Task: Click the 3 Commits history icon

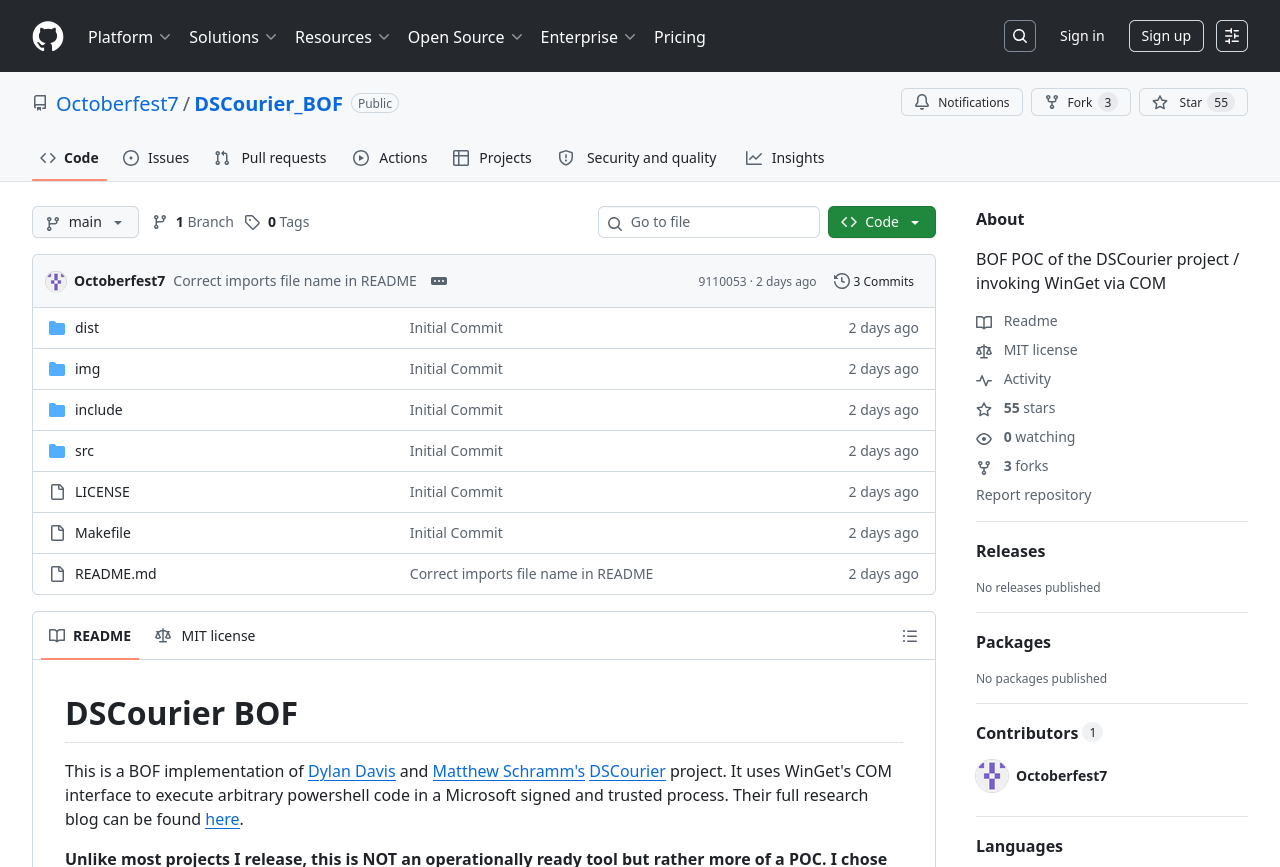Action: tap(841, 281)
